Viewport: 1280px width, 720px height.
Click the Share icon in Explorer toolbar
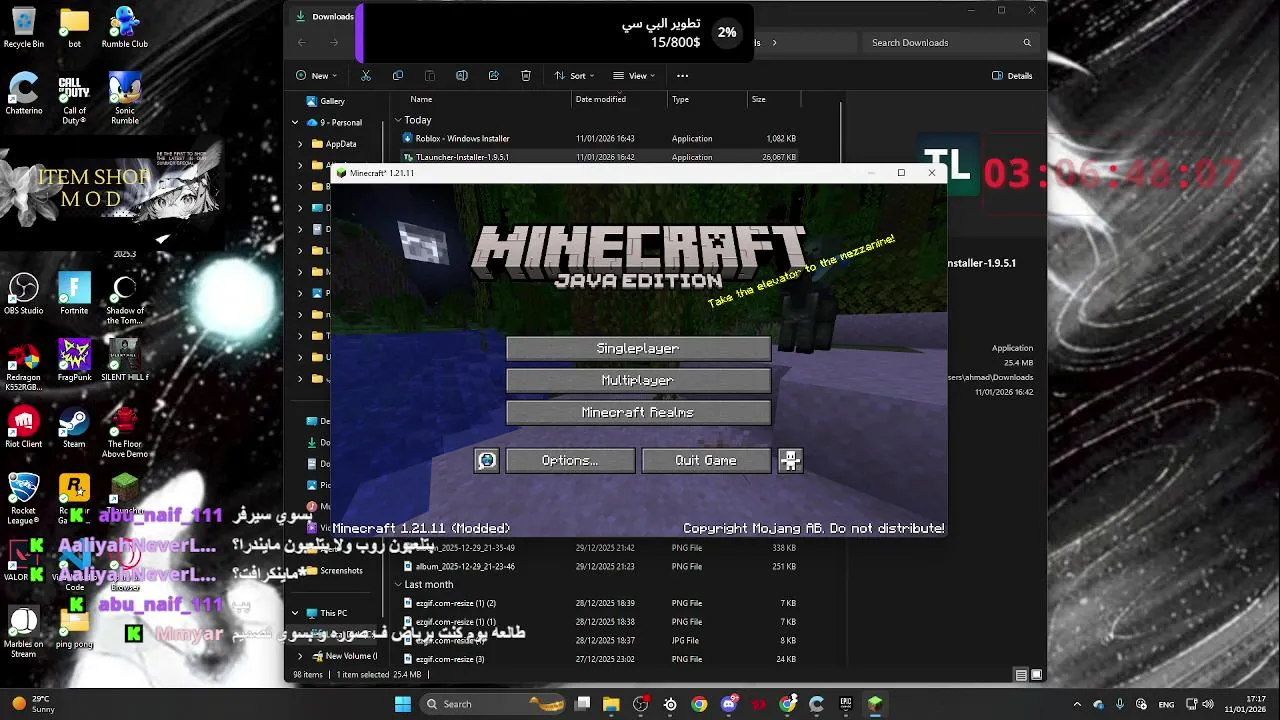494,76
